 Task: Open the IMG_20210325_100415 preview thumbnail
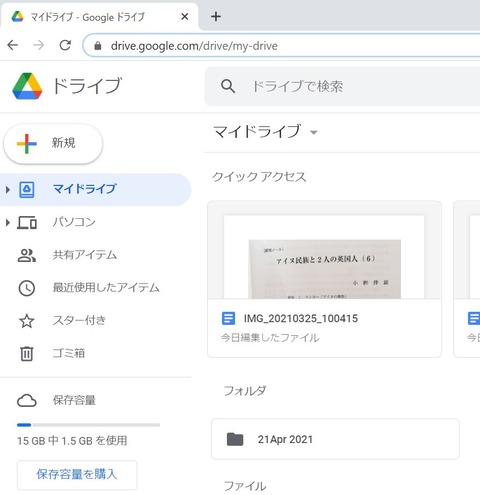[x=324, y=250]
